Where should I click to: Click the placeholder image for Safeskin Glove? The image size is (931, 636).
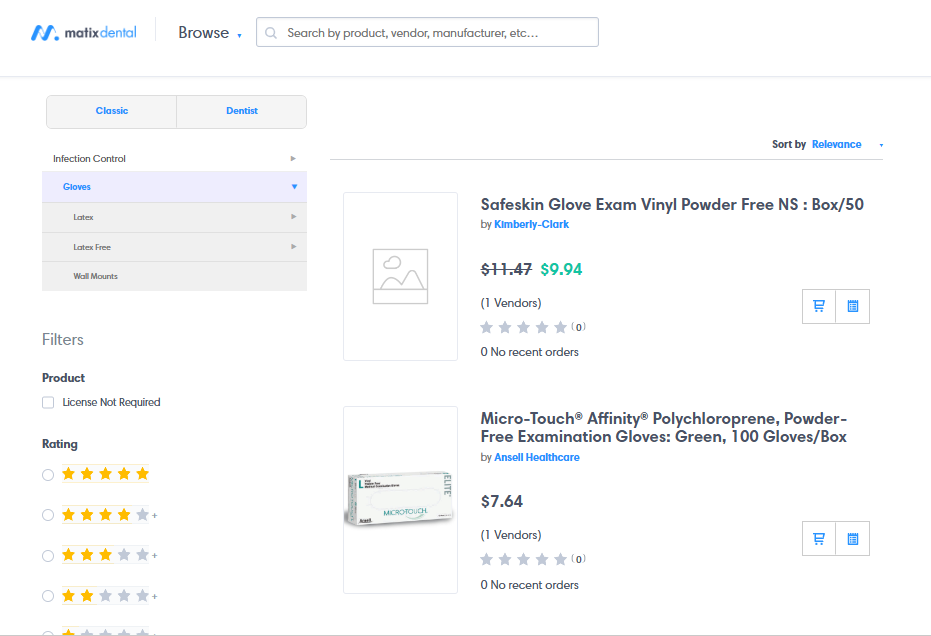pos(400,276)
